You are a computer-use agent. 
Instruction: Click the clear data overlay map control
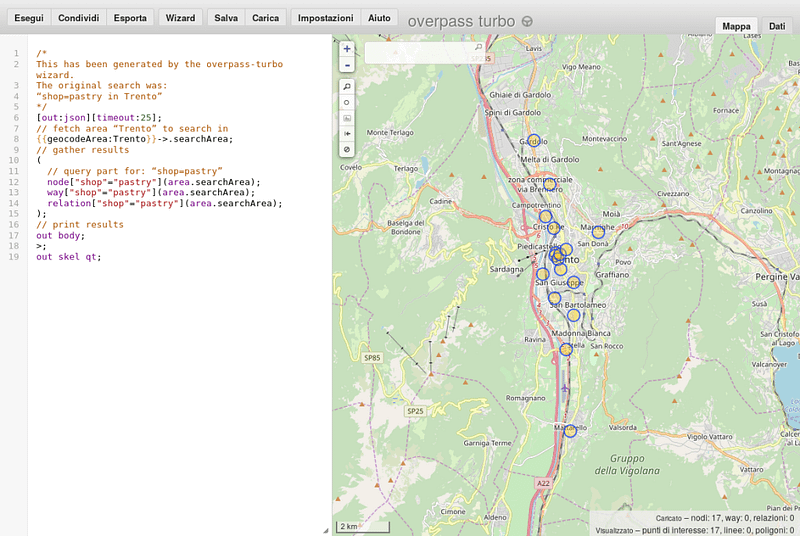pos(347,149)
